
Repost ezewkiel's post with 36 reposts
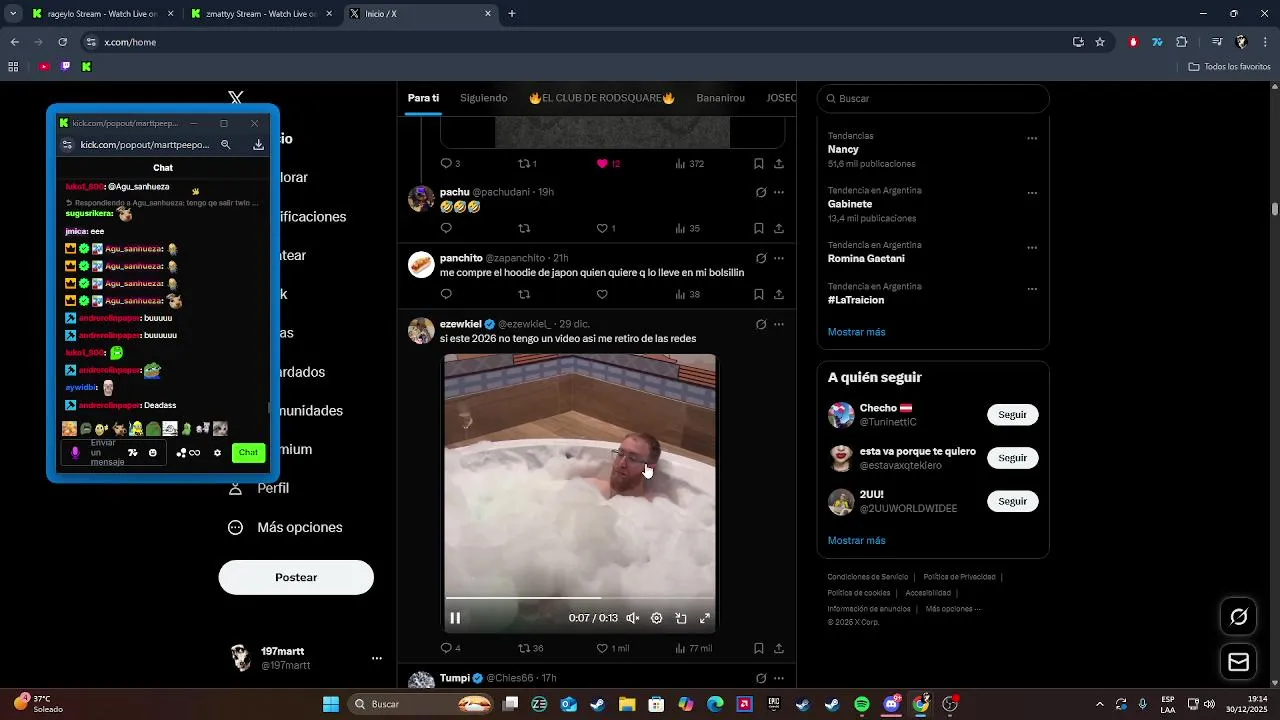tap(530, 648)
